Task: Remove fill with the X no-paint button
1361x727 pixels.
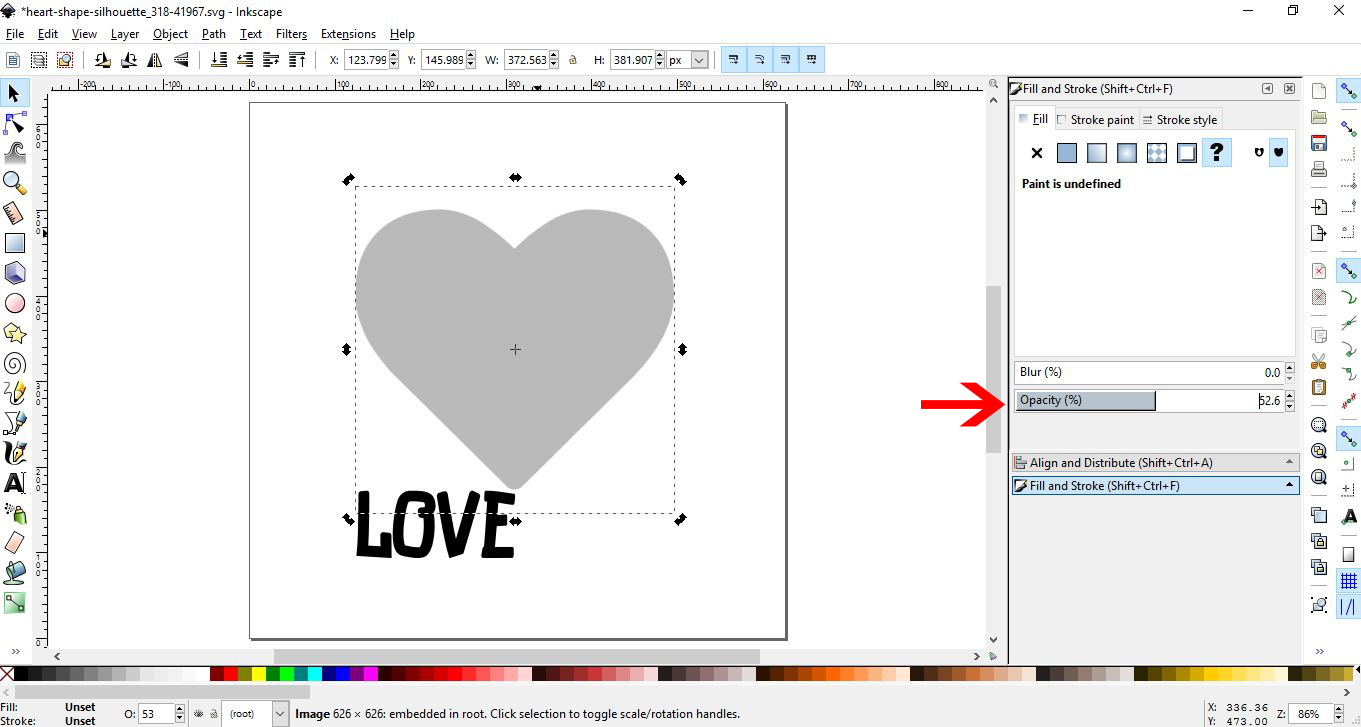Action: (1036, 152)
